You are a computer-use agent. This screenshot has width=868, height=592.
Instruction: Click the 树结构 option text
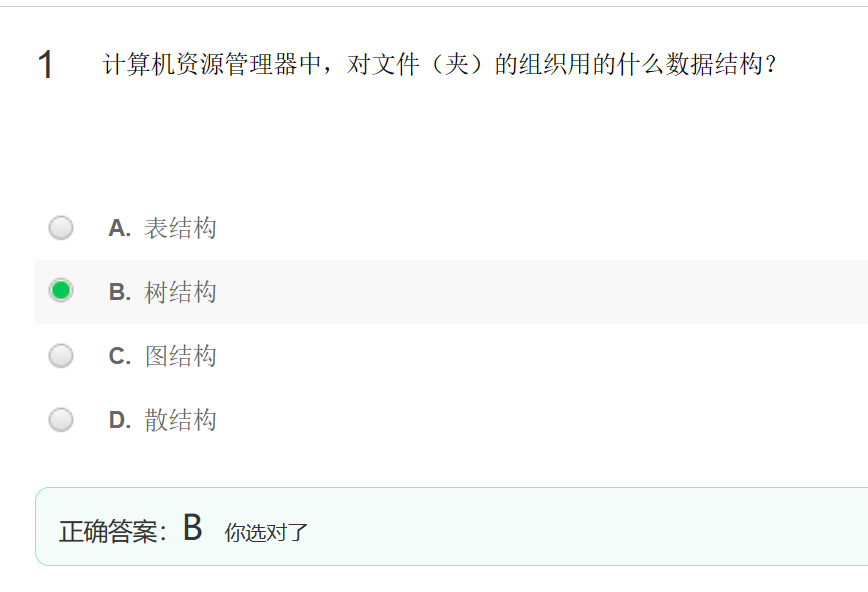(x=180, y=292)
